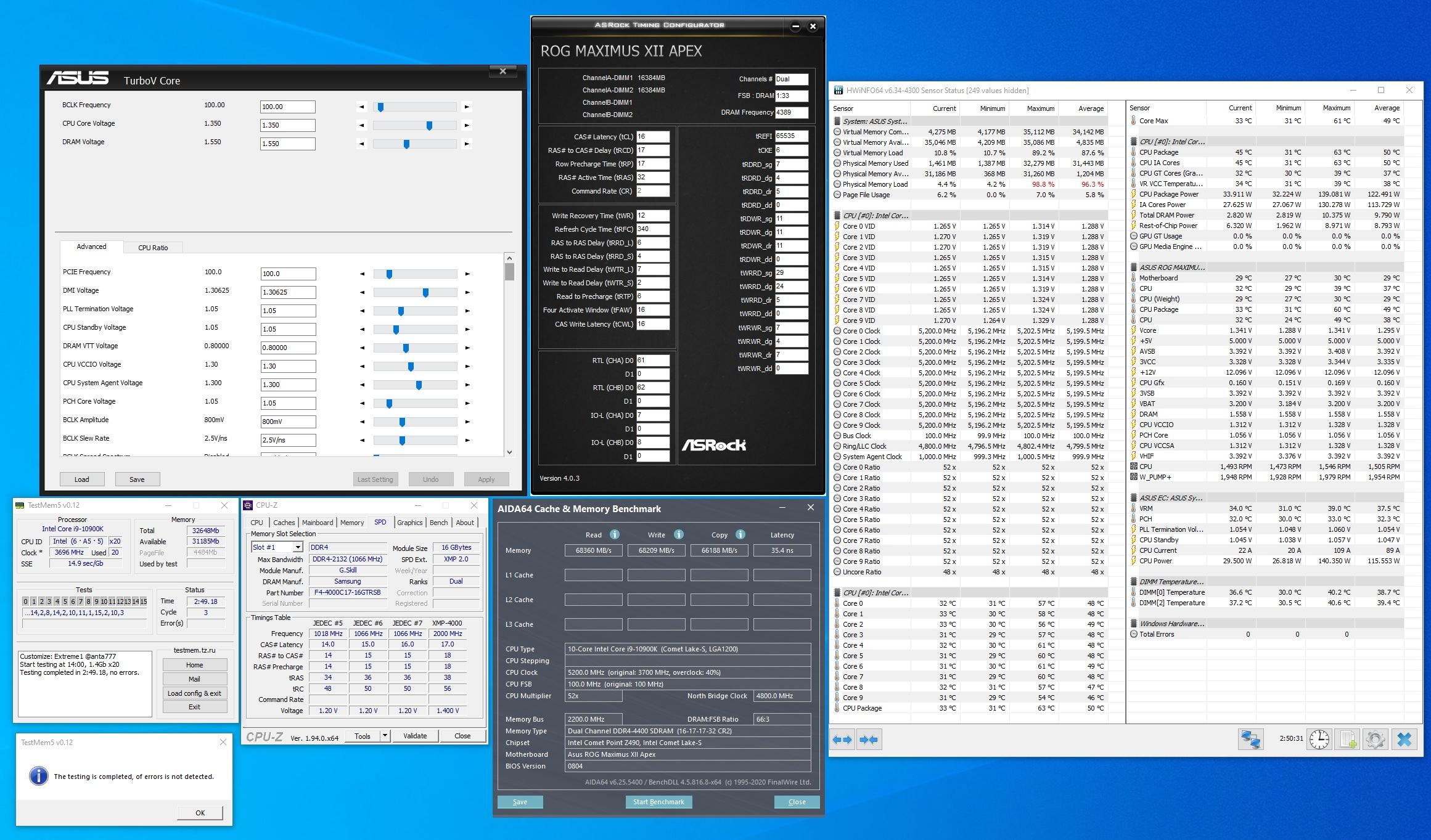Open HWiNFO remote network monitors icon
Screen dimensions: 1431x840
1251,740
